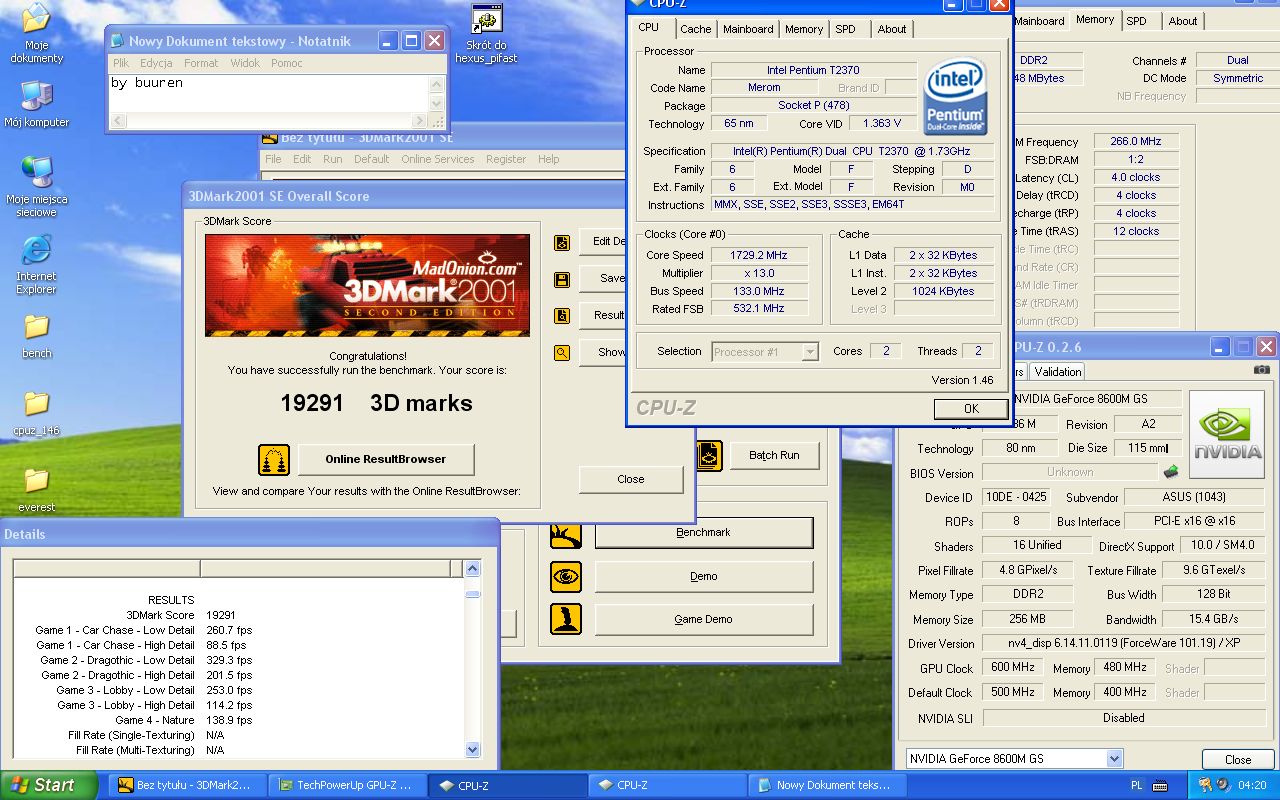Click Notepad vertical scroll-down arrow
Screen dimensions: 1280x800
[x=436, y=103]
